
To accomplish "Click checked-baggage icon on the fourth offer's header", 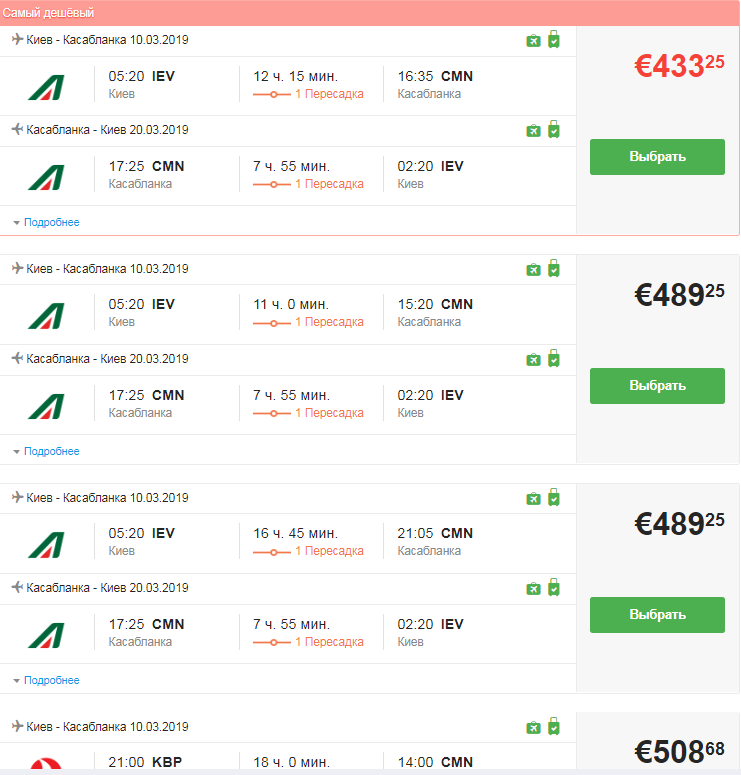I will coord(554,726).
